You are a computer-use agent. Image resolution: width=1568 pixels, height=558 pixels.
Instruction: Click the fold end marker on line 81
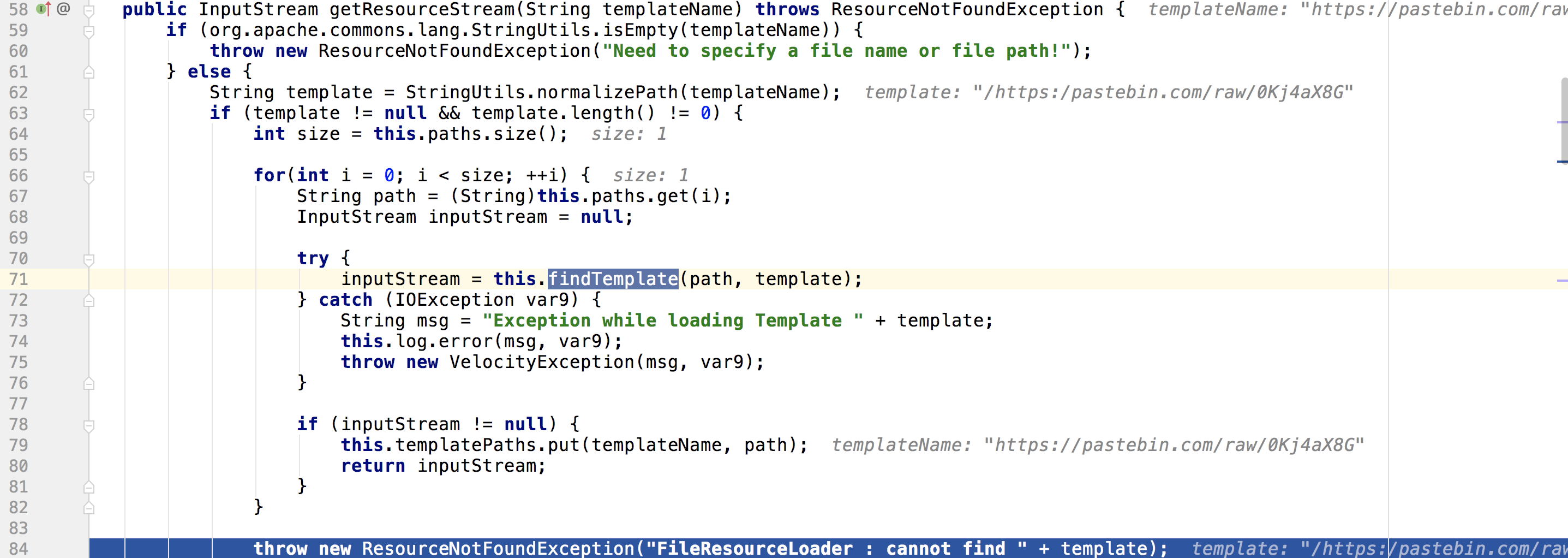89,488
